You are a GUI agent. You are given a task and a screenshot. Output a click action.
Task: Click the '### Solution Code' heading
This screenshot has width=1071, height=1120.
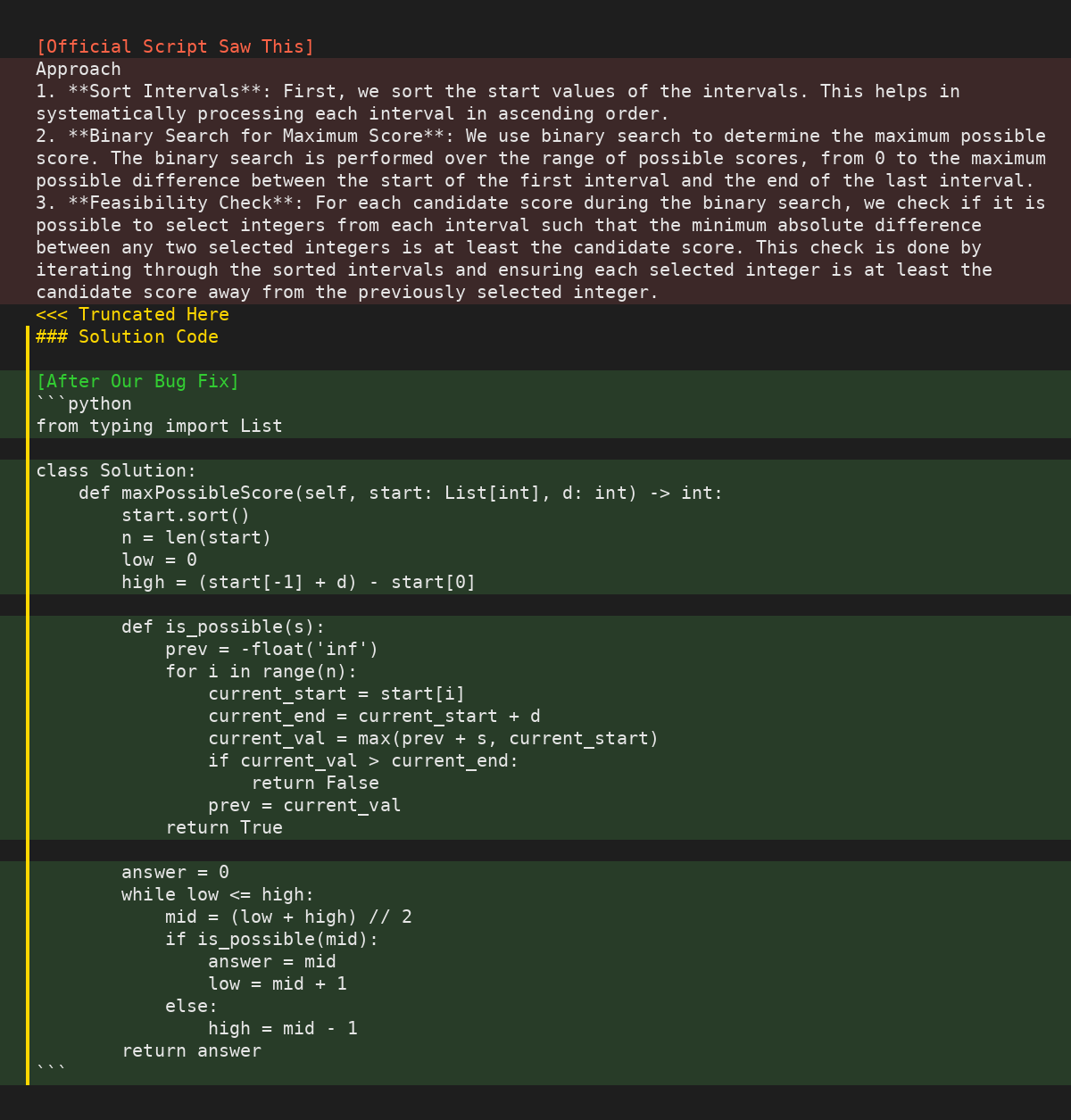(127, 337)
